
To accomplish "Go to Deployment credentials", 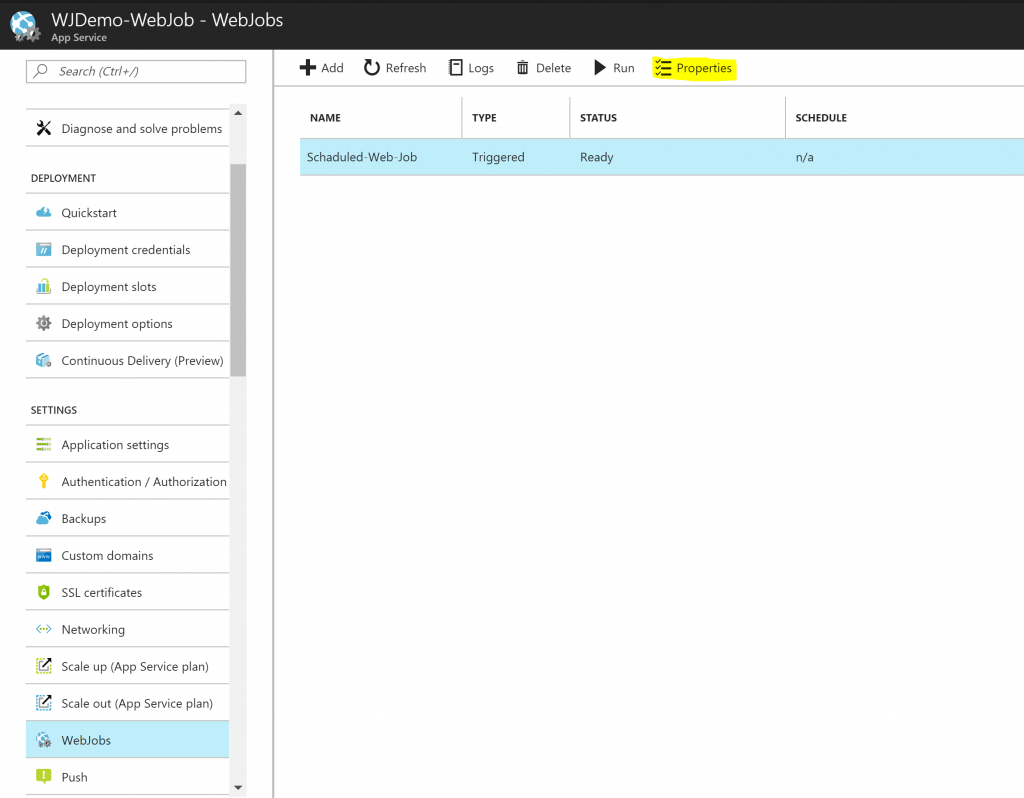I will (127, 249).
